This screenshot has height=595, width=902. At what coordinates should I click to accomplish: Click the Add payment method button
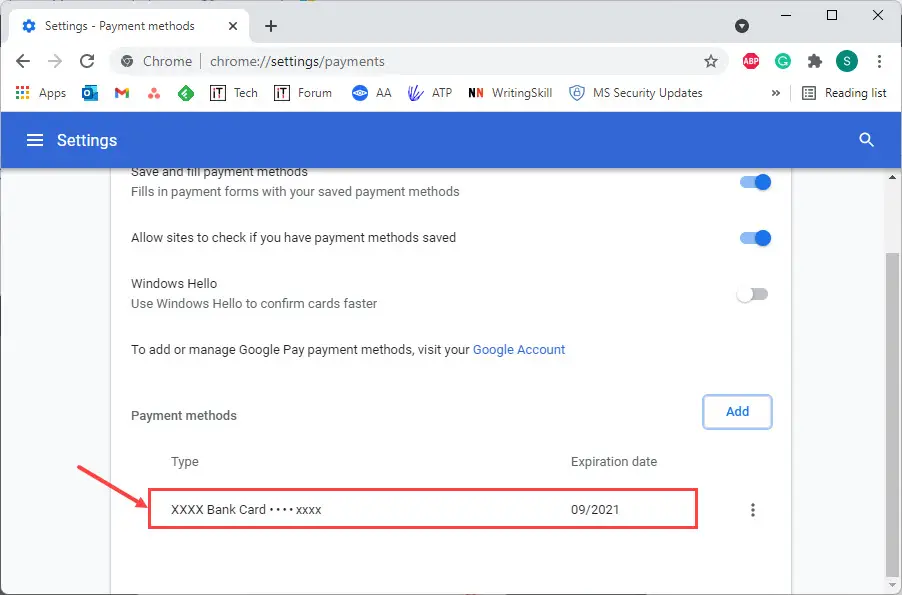(x=737, y=411)
